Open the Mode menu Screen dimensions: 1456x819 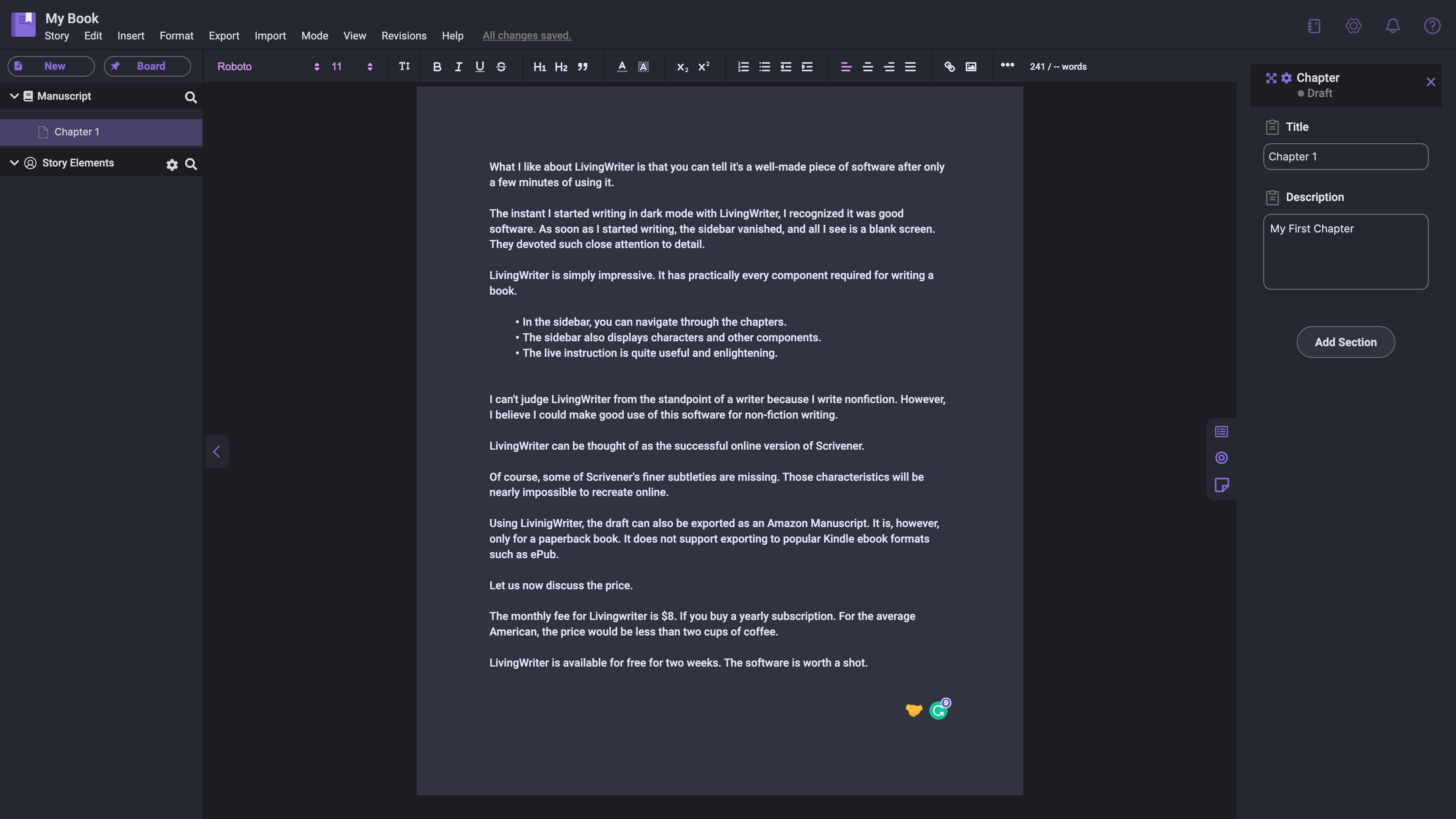click(x=315, y=36)
